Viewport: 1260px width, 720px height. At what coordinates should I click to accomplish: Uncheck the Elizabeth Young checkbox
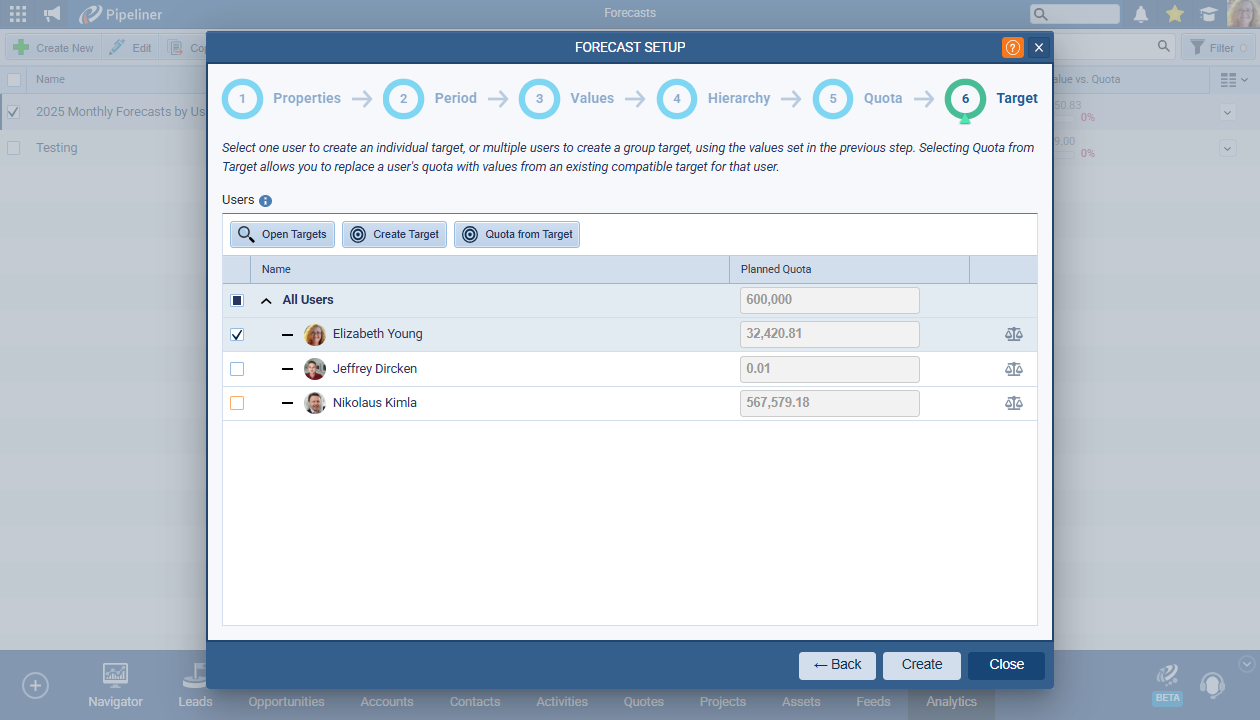tap(237, 335)
